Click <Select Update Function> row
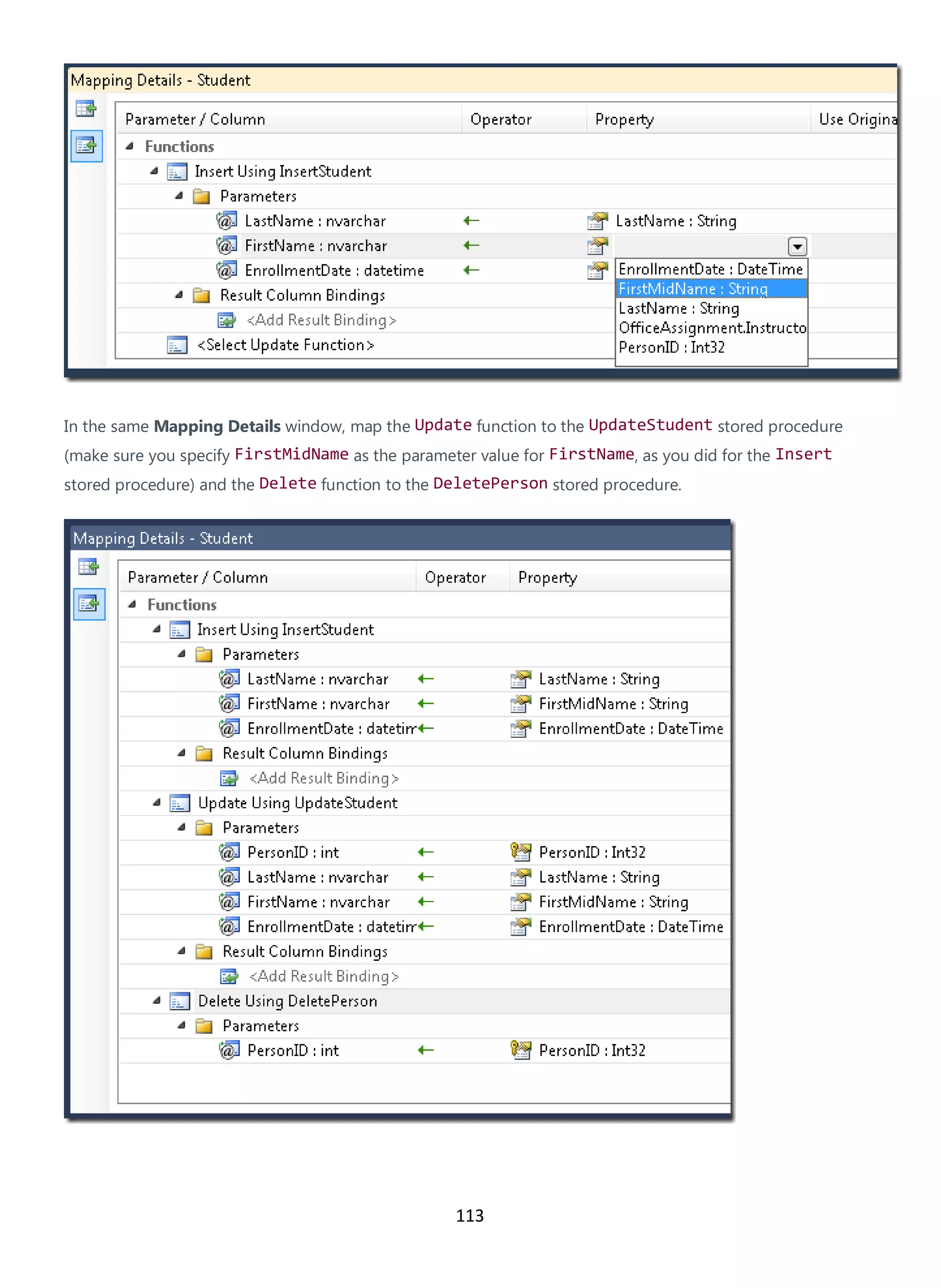Screen dimensions: 941x1288 [x=285, y=345]
